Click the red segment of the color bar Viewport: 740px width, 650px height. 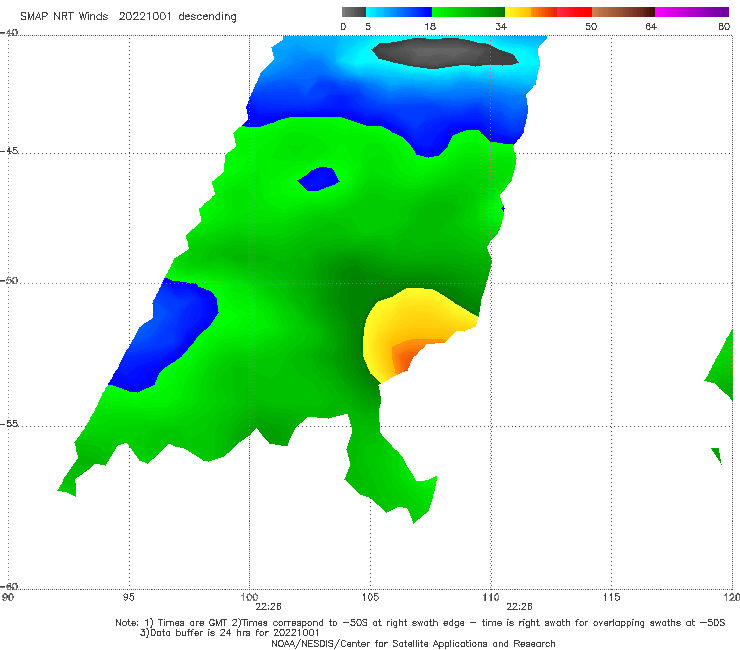point(574,12)
